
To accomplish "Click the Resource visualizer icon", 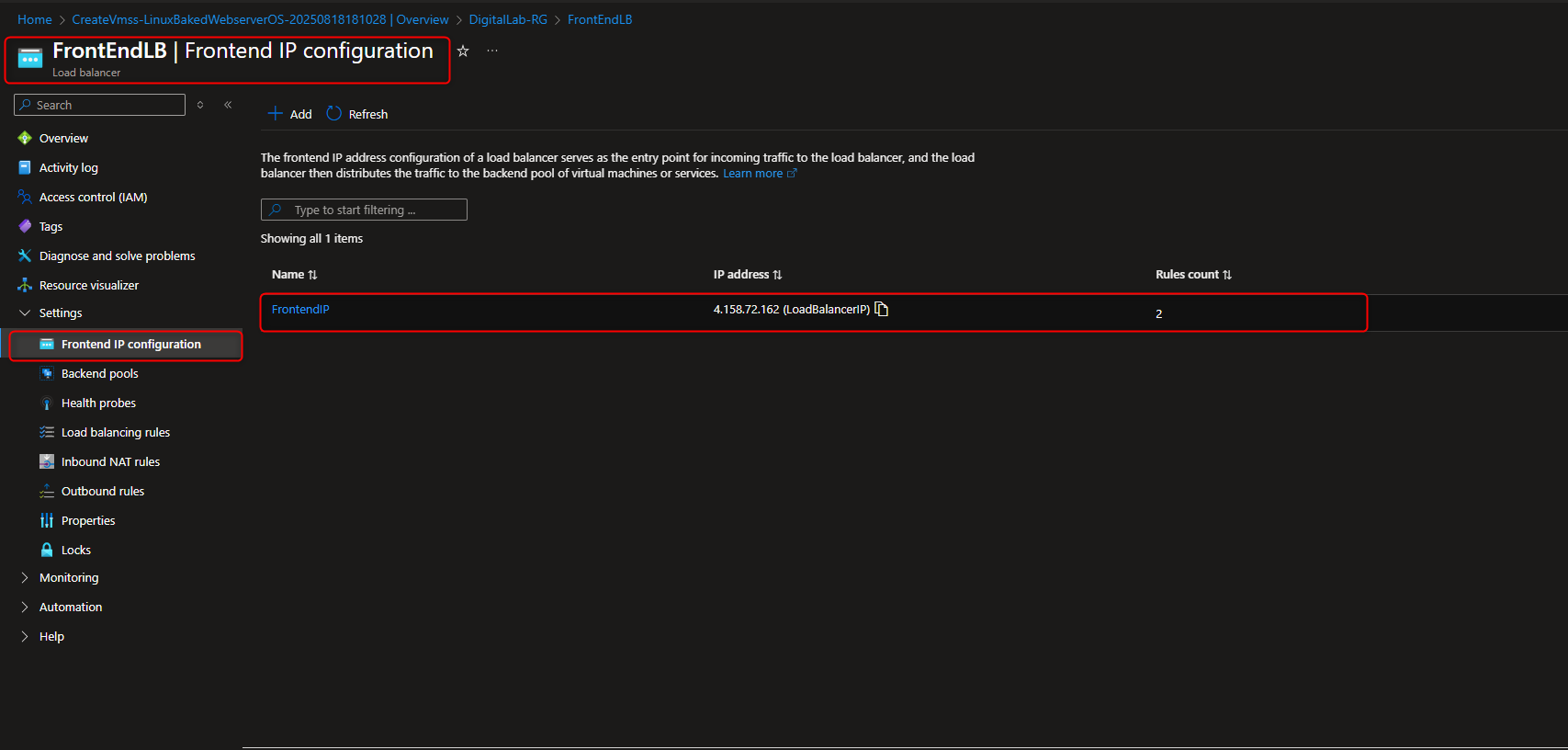I will [25, 285].
